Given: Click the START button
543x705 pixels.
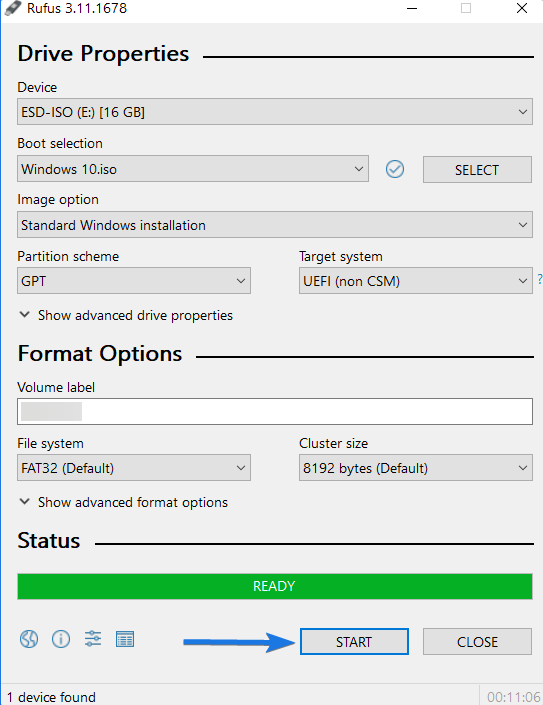Looking at the screenshot, I should point(354,642).
